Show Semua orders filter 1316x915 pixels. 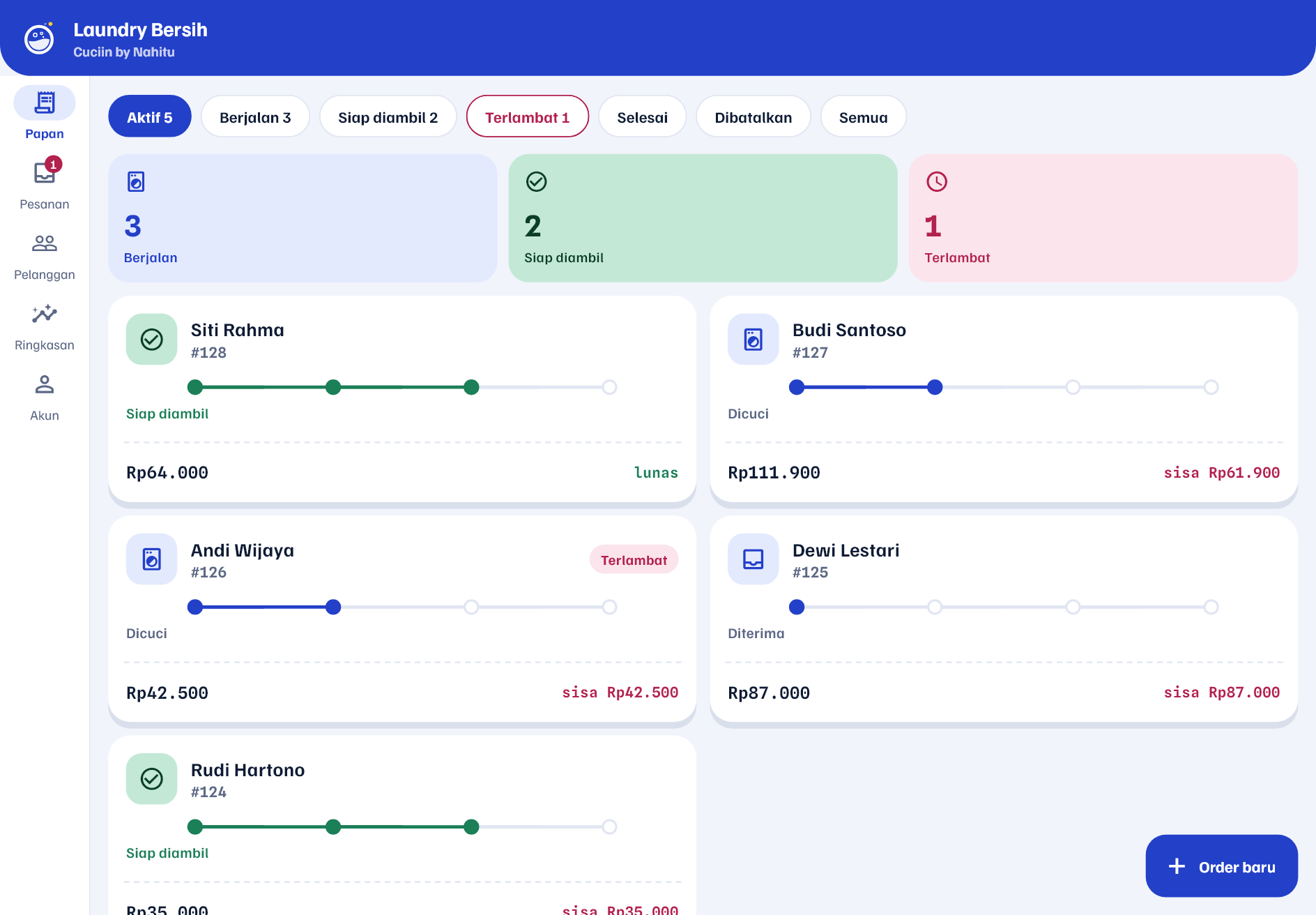(864, 116)
